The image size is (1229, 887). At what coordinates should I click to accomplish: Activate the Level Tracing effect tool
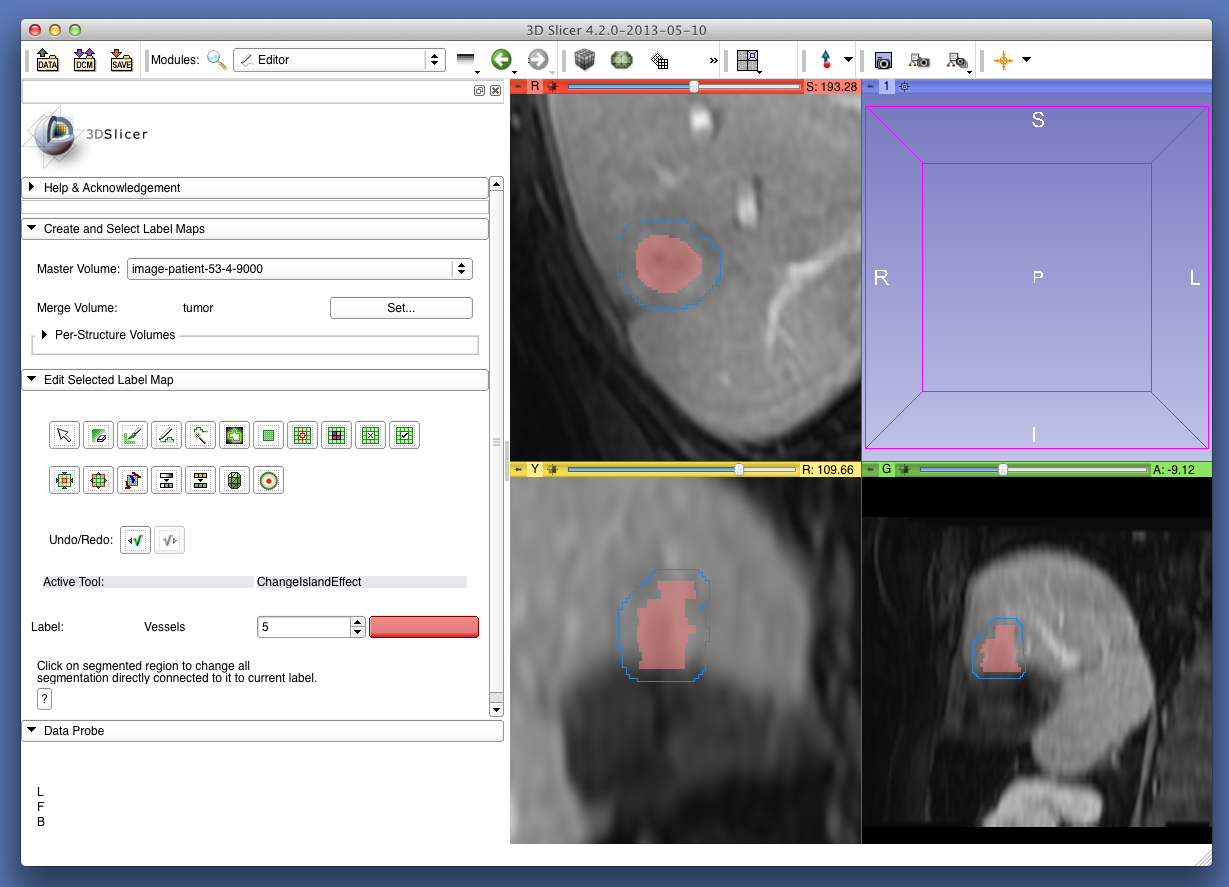coord(234,435)
